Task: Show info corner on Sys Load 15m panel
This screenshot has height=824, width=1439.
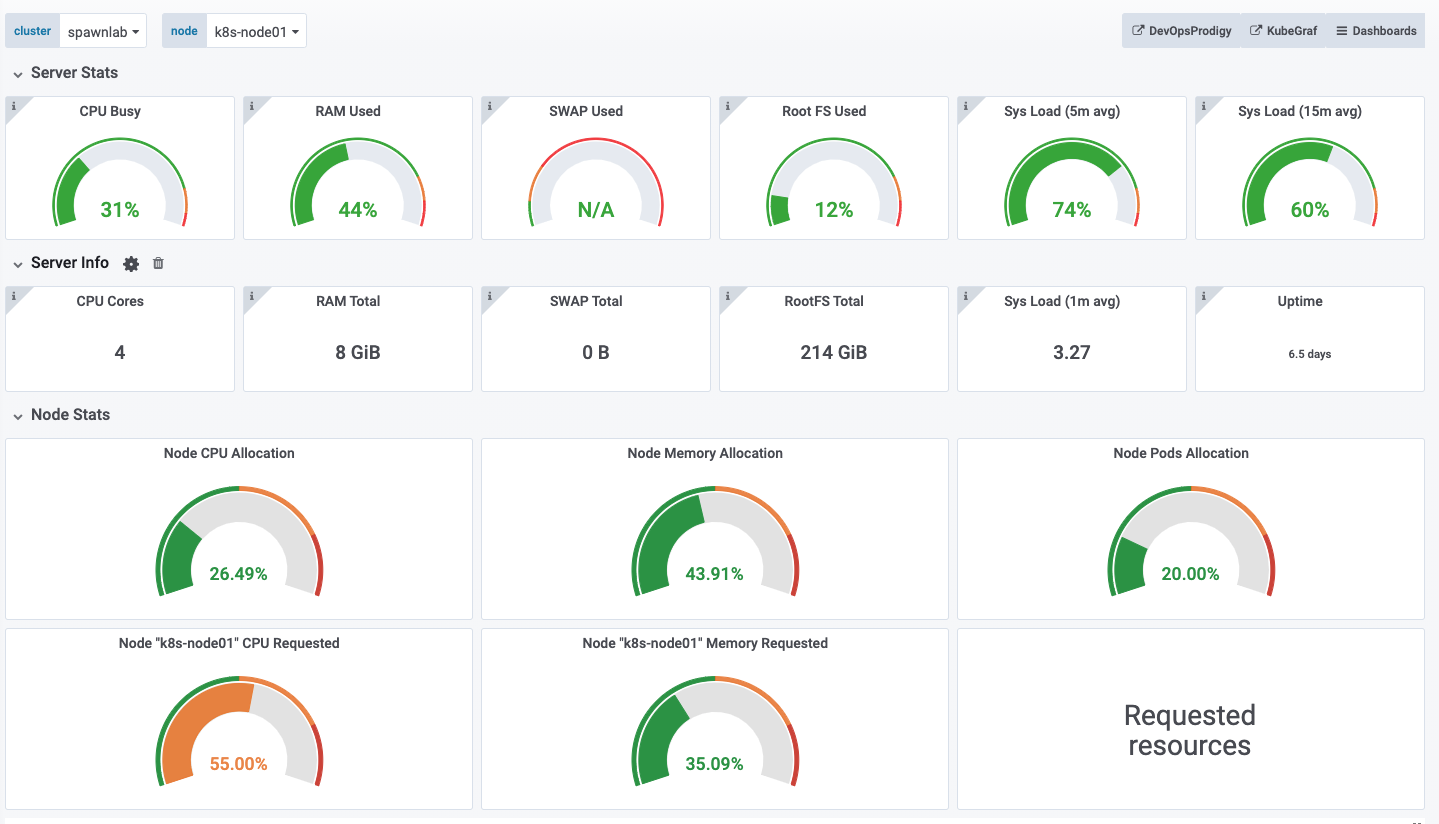Action: (1203, 105)
